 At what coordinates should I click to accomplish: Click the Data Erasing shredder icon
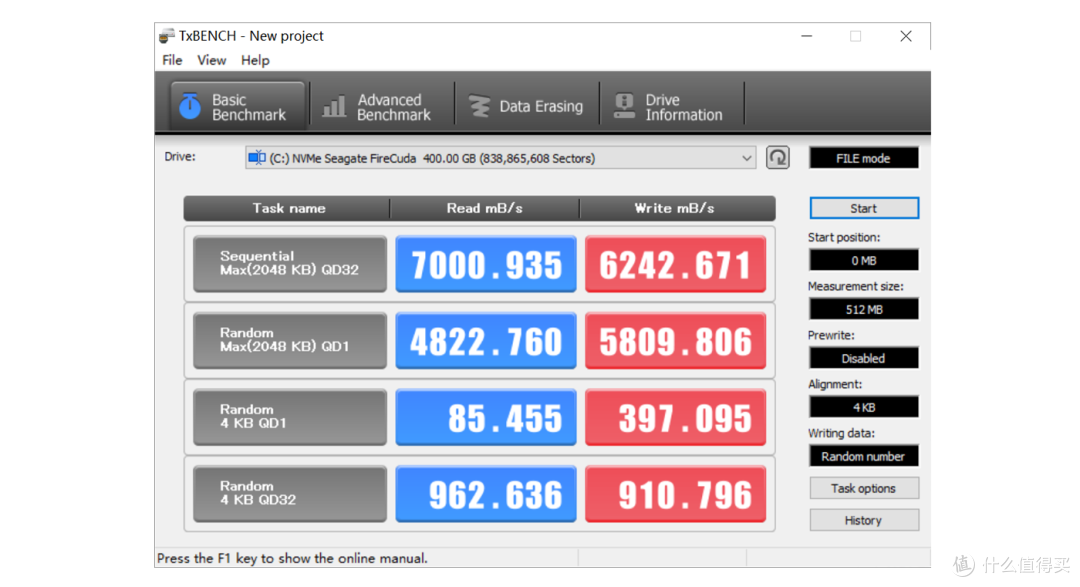pyautogui.click(x=479, y=106)
